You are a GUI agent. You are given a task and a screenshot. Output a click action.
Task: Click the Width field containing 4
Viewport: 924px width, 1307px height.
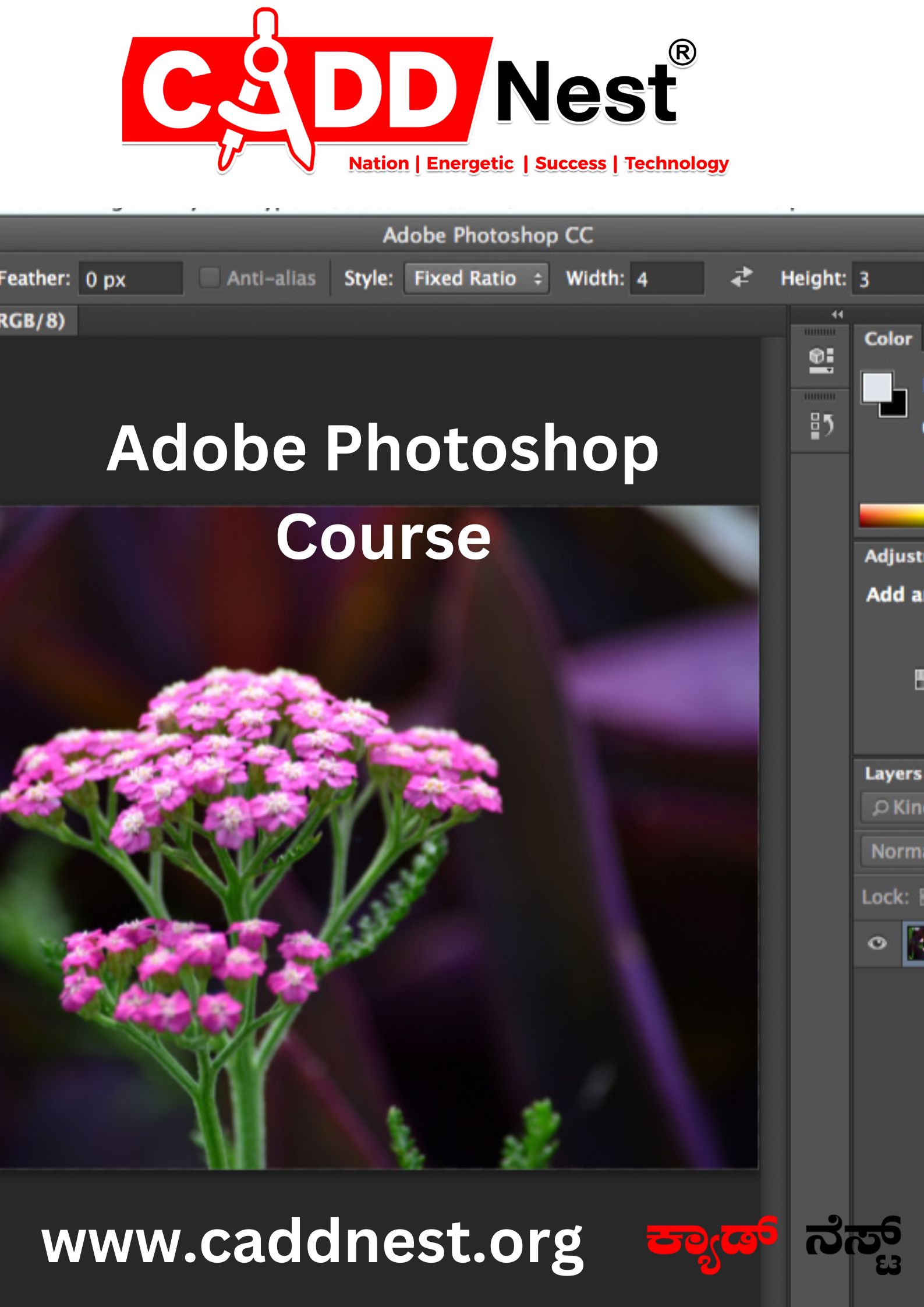coord(666,278)
